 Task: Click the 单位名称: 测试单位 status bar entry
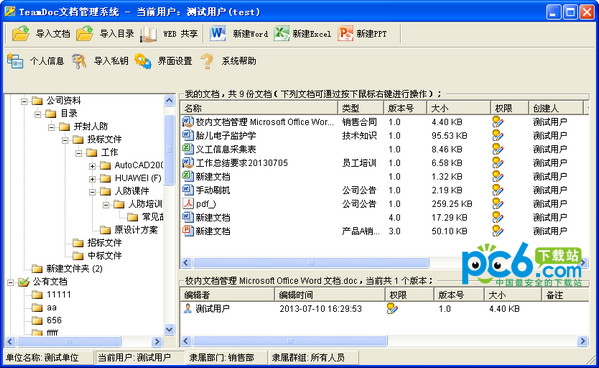(42, 358)
